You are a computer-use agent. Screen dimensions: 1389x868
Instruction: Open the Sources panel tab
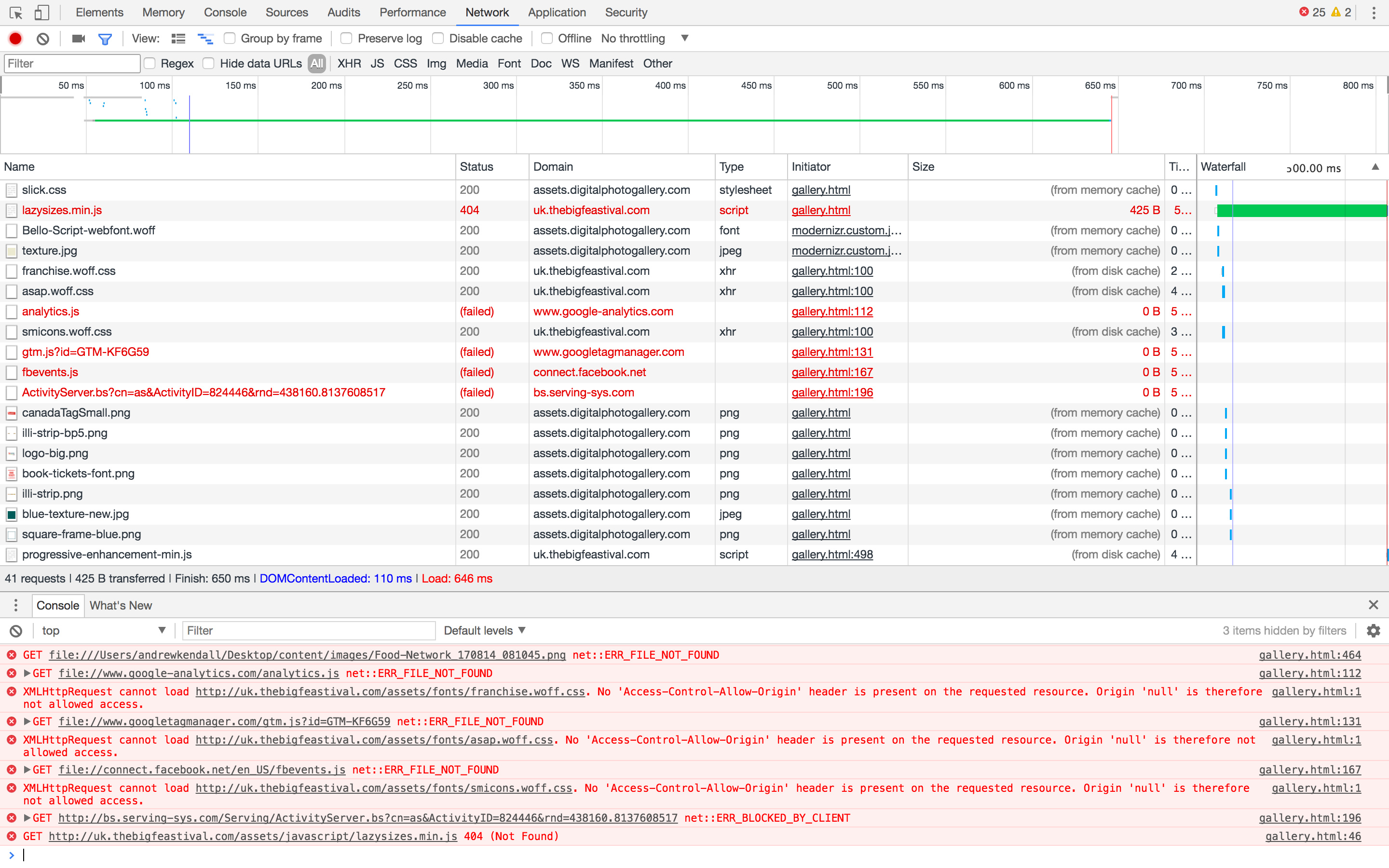[x=286, y=12]
